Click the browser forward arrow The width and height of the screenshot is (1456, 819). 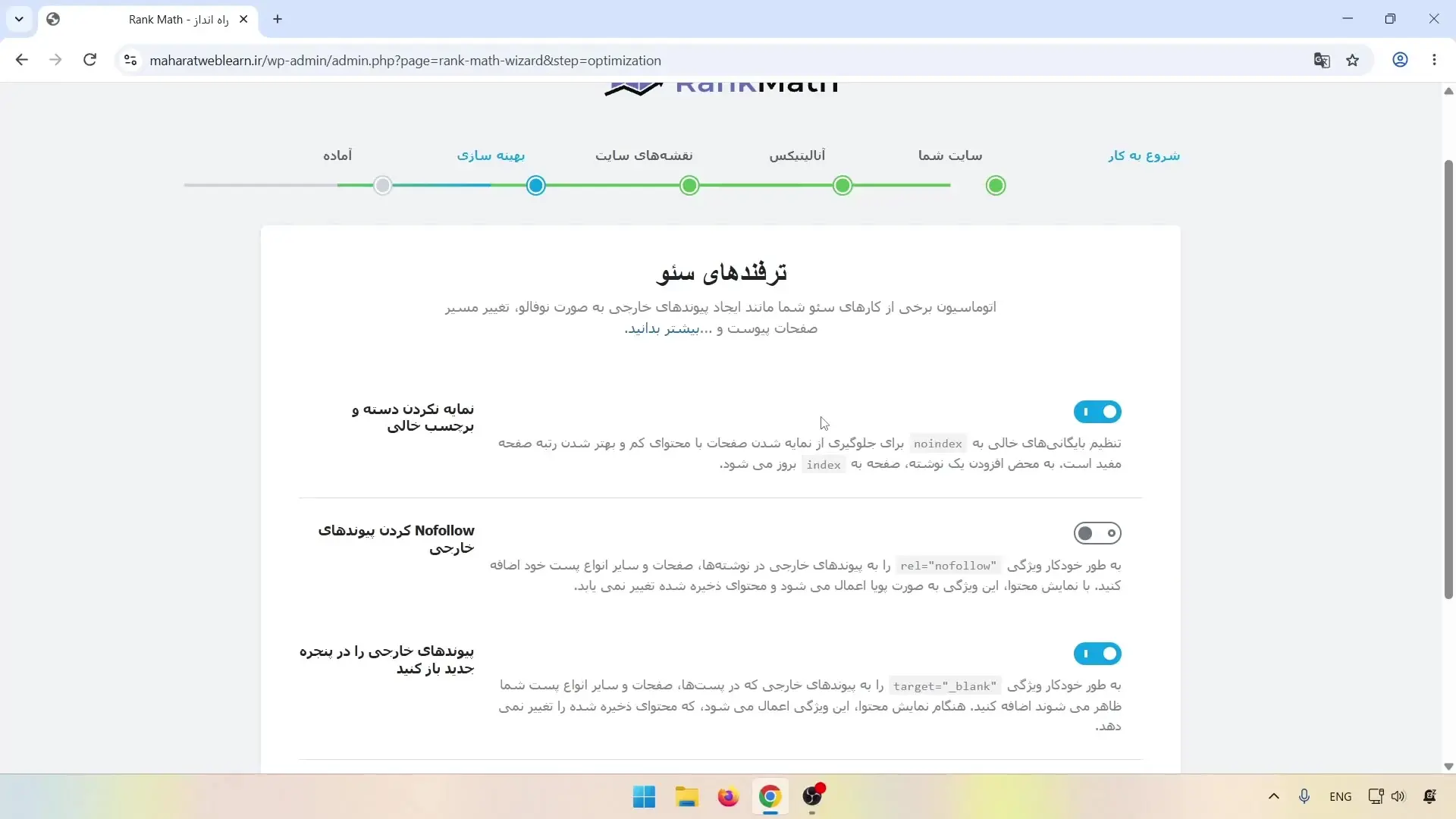point(55,60)
